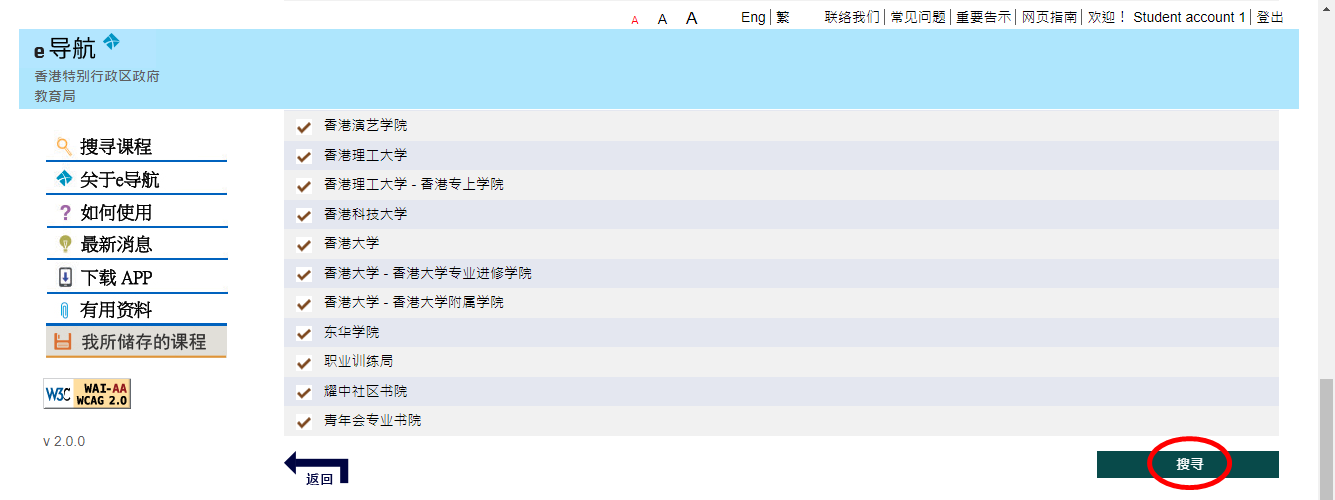The image size is (1335, 500).
Task: Click the question mark icon beside 如何使用
Action: coord(65,212)
